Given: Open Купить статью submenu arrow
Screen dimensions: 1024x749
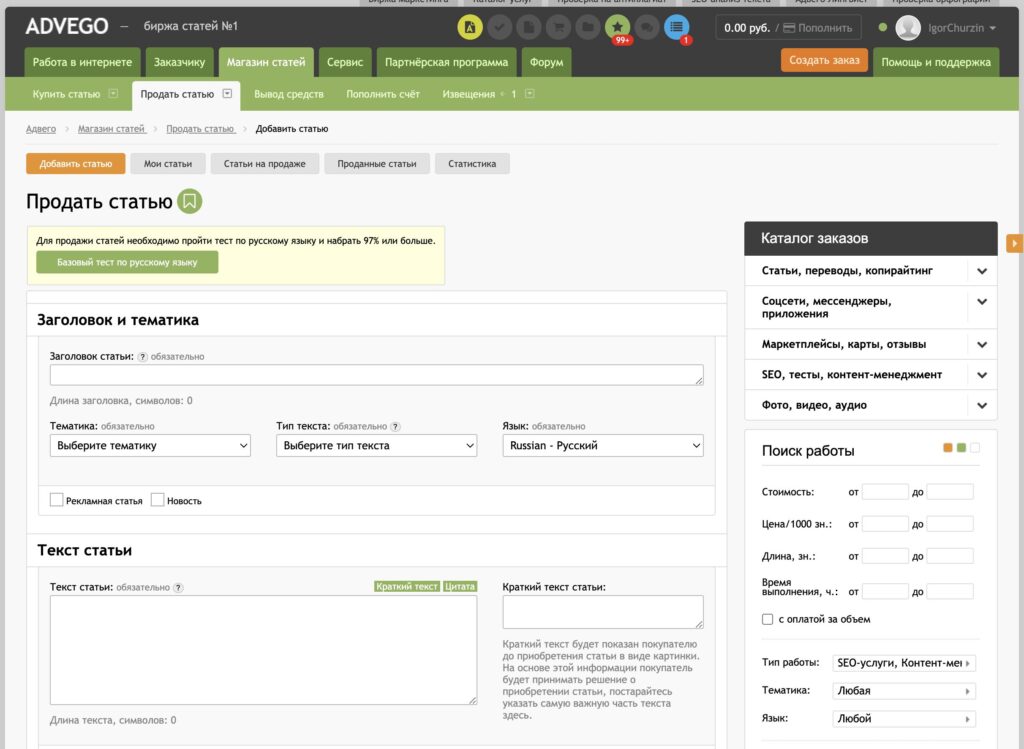Looking at the screenshot, I should pyautogui.click(x=113, y=93).
